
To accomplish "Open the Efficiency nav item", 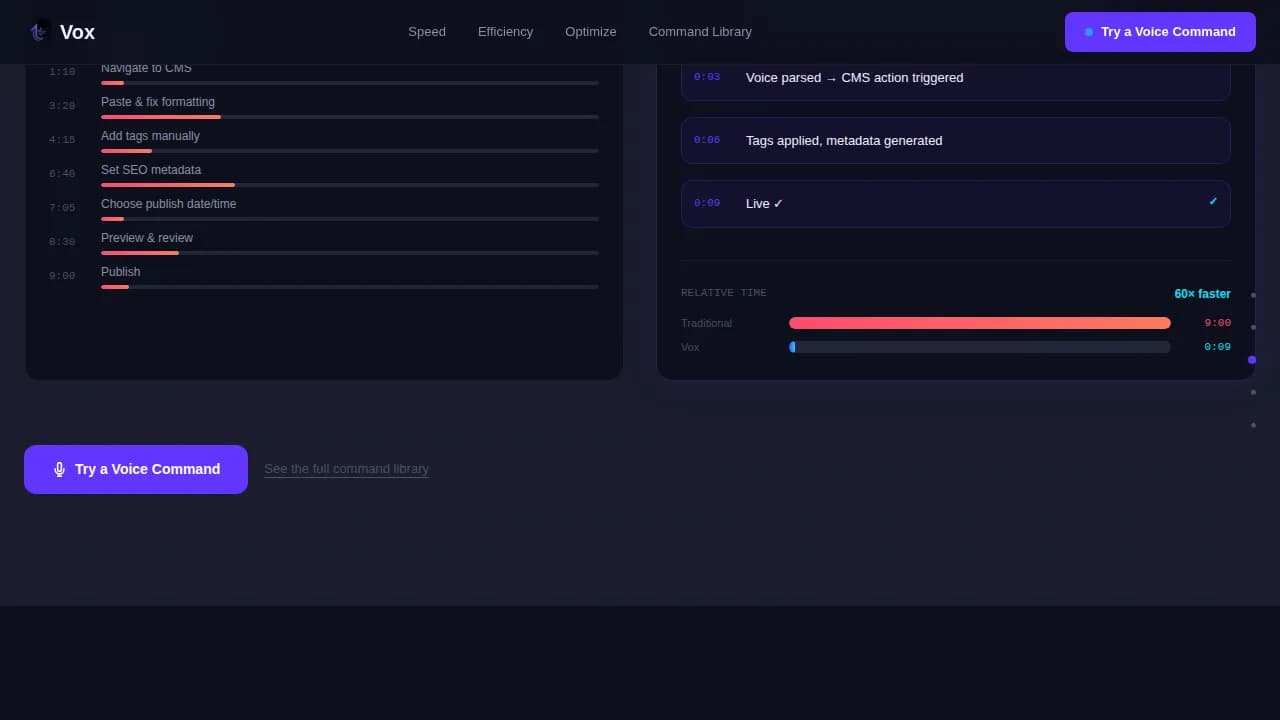I will (x=505, y=31).
